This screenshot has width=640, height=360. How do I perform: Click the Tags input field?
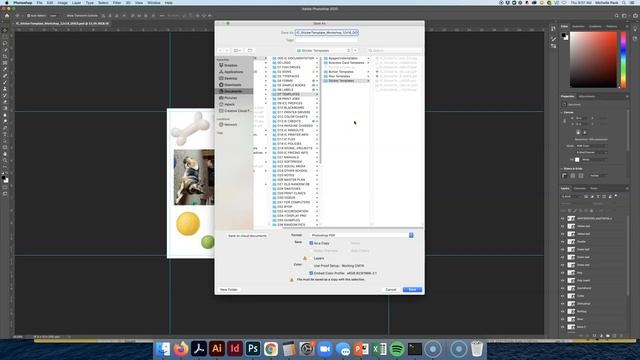point(327,40)
